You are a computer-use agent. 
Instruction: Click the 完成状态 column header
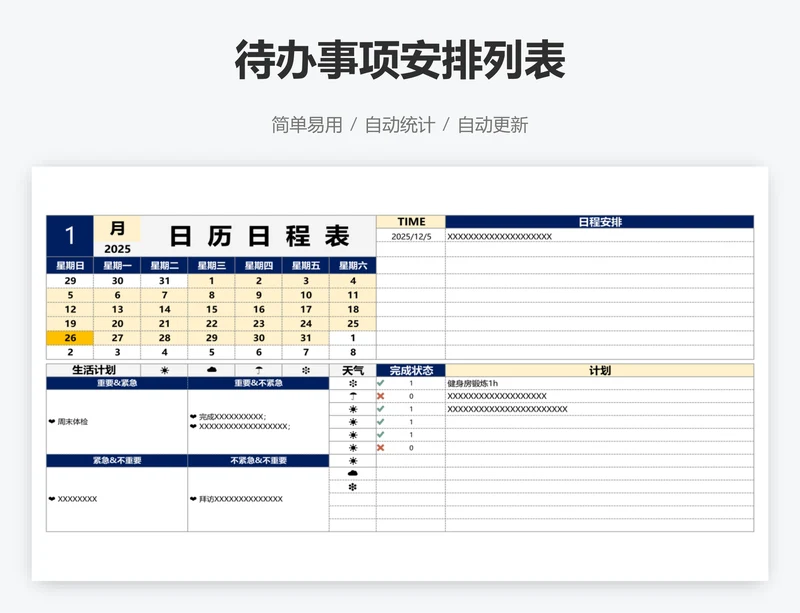point(411,371)
